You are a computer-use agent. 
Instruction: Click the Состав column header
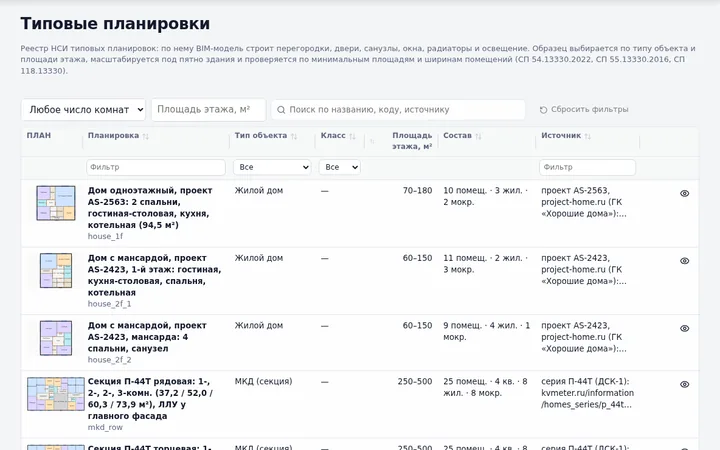457,135
